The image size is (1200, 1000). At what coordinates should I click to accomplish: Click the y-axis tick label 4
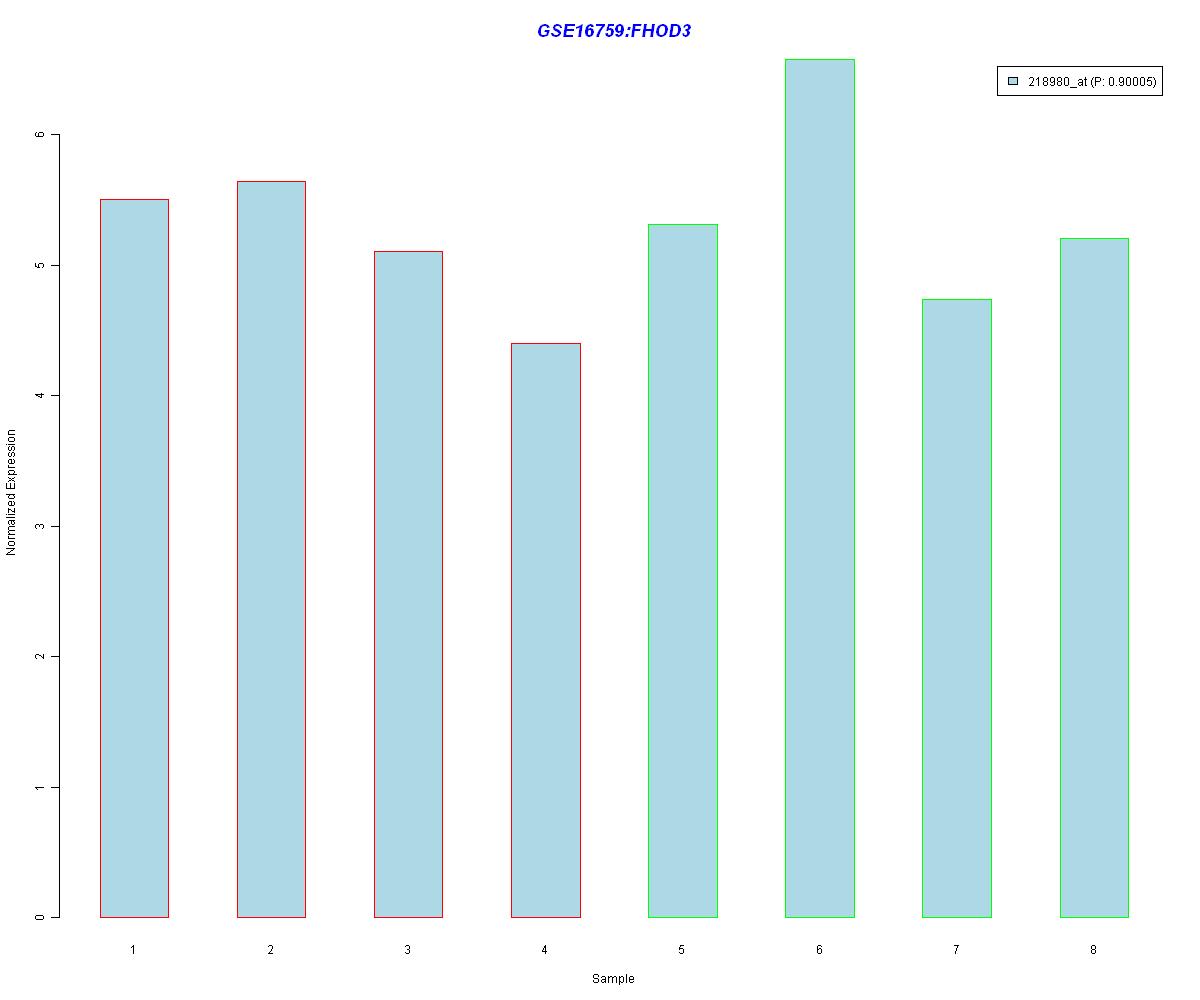click(x=41, y=396)
